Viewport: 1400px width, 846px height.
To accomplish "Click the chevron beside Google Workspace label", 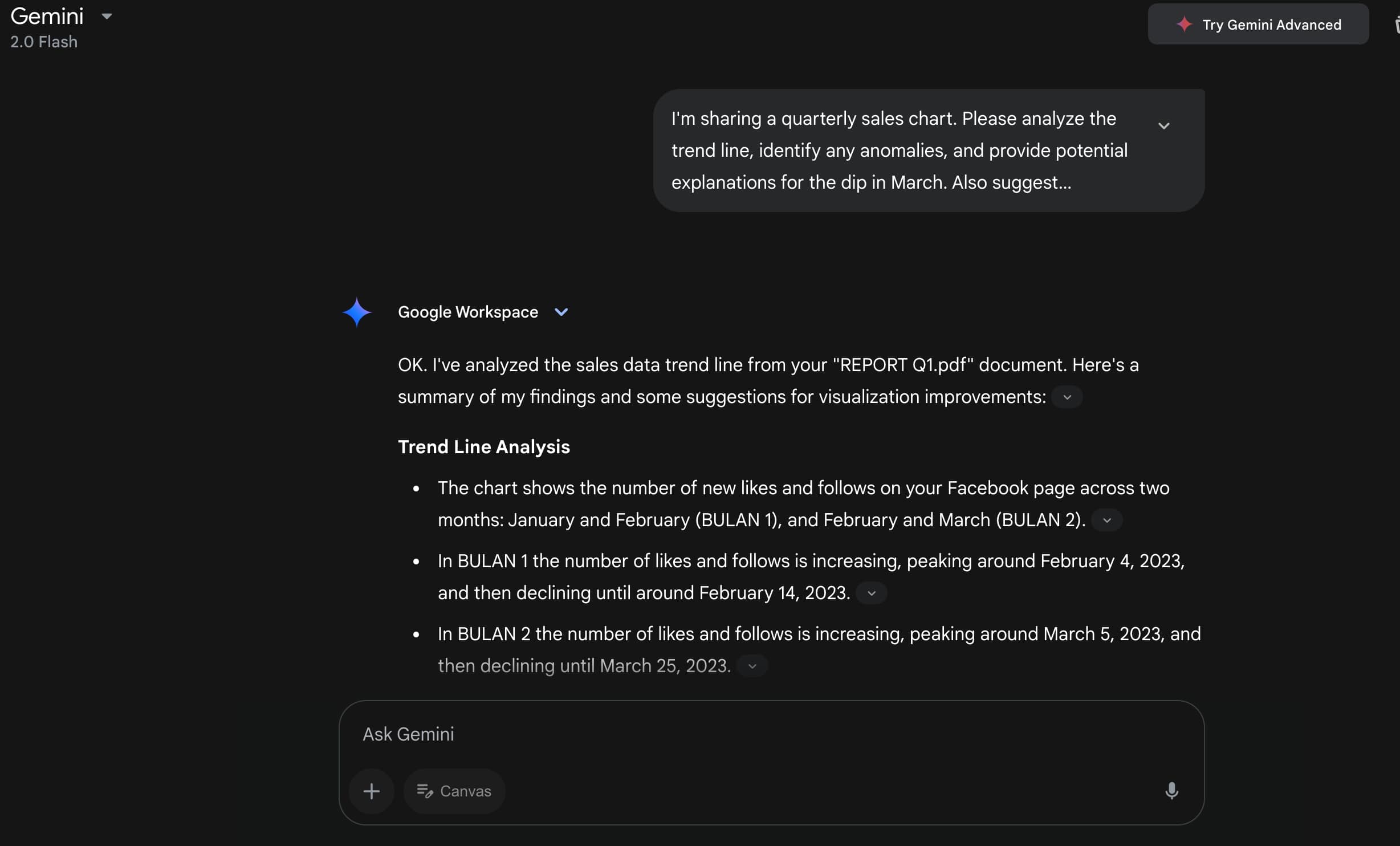I will [561, 312].
